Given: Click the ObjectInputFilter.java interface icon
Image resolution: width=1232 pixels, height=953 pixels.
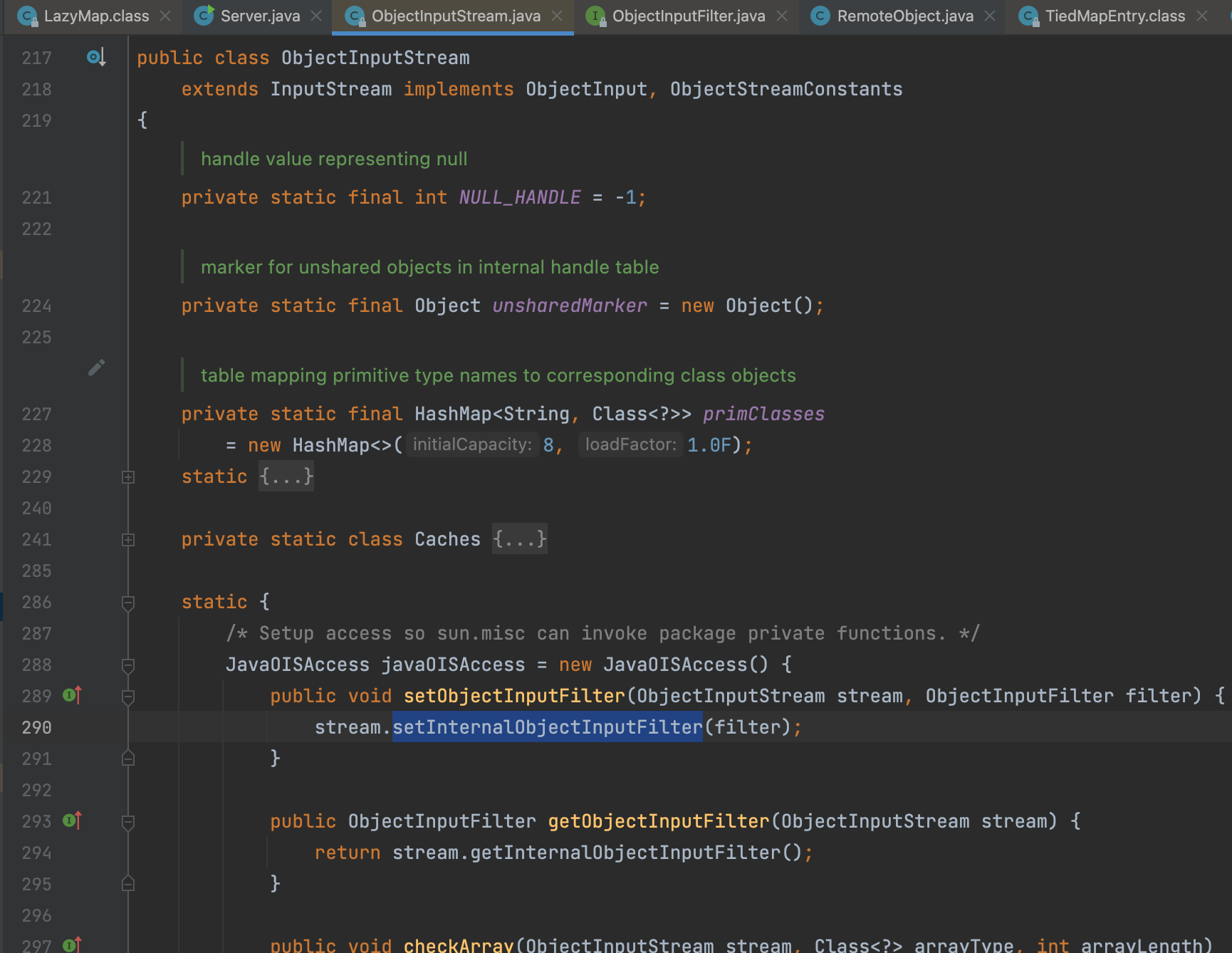Looking at the screenshot, I should pyautogui.click(x=595, y=16).
